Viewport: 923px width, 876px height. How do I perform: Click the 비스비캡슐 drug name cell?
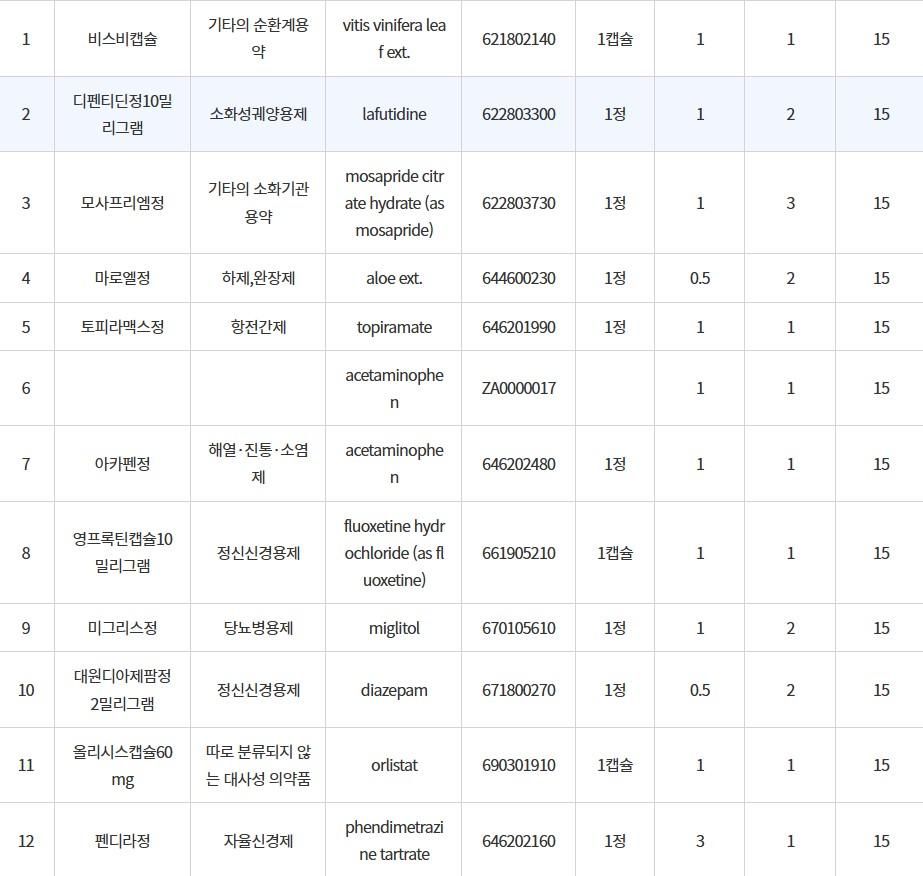click(122, 39)
